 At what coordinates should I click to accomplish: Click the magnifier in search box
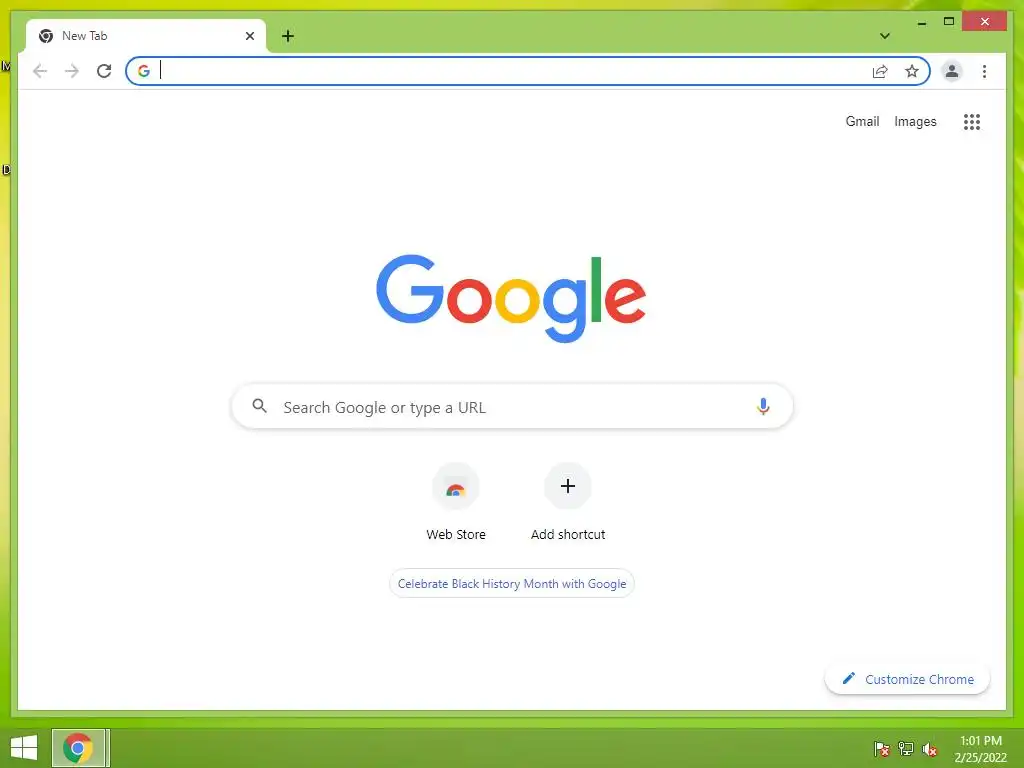(x=259, y=406)
